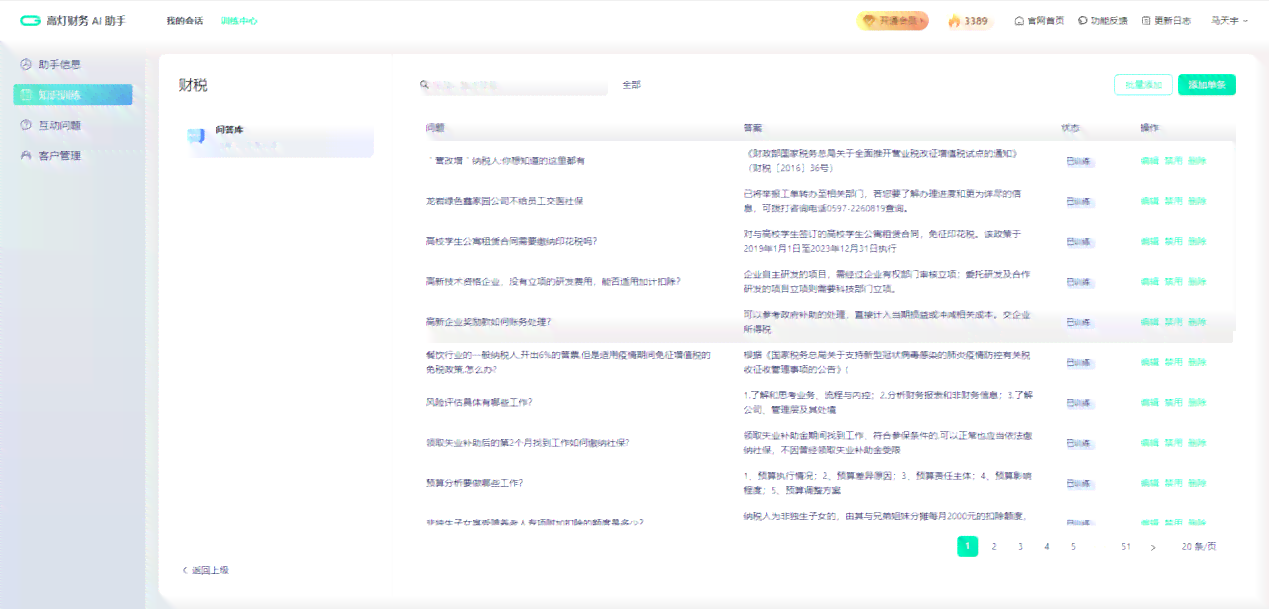
Task: Jump to last page 51
Action: click(x=1126, y=547)
